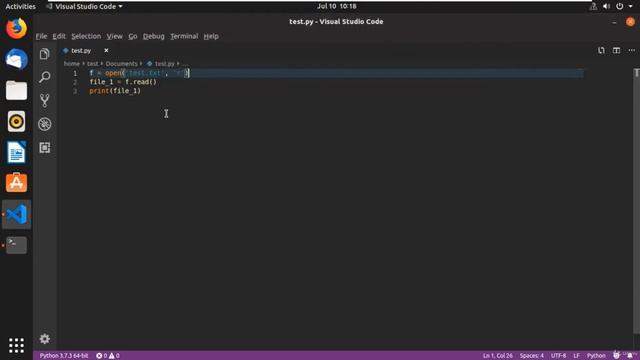640x360 pixels.
Task: Open Files manager from the dock
Action: [16, 90]
